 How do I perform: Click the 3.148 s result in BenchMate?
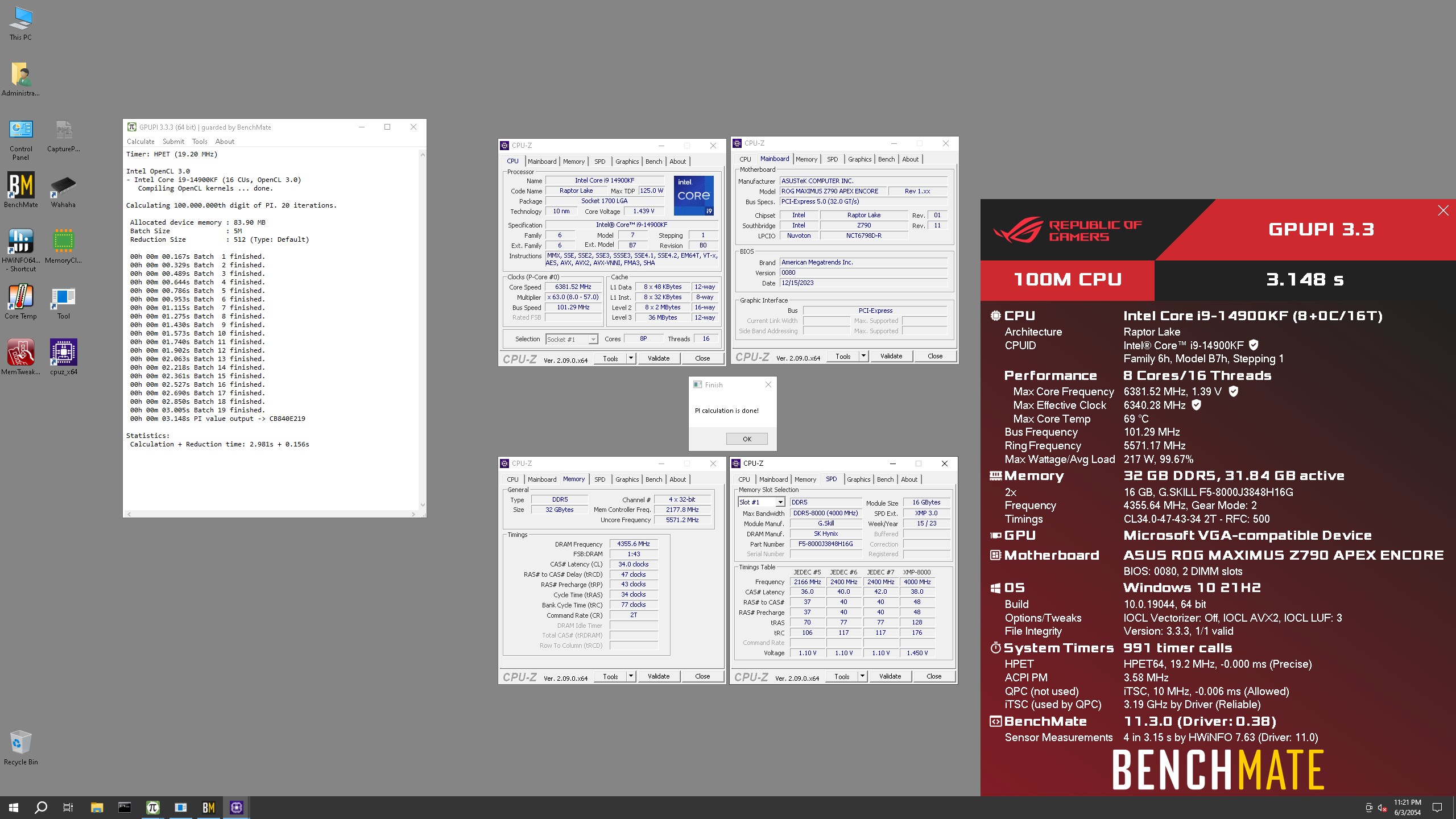pyautogui.click(x=1305, y=280)
